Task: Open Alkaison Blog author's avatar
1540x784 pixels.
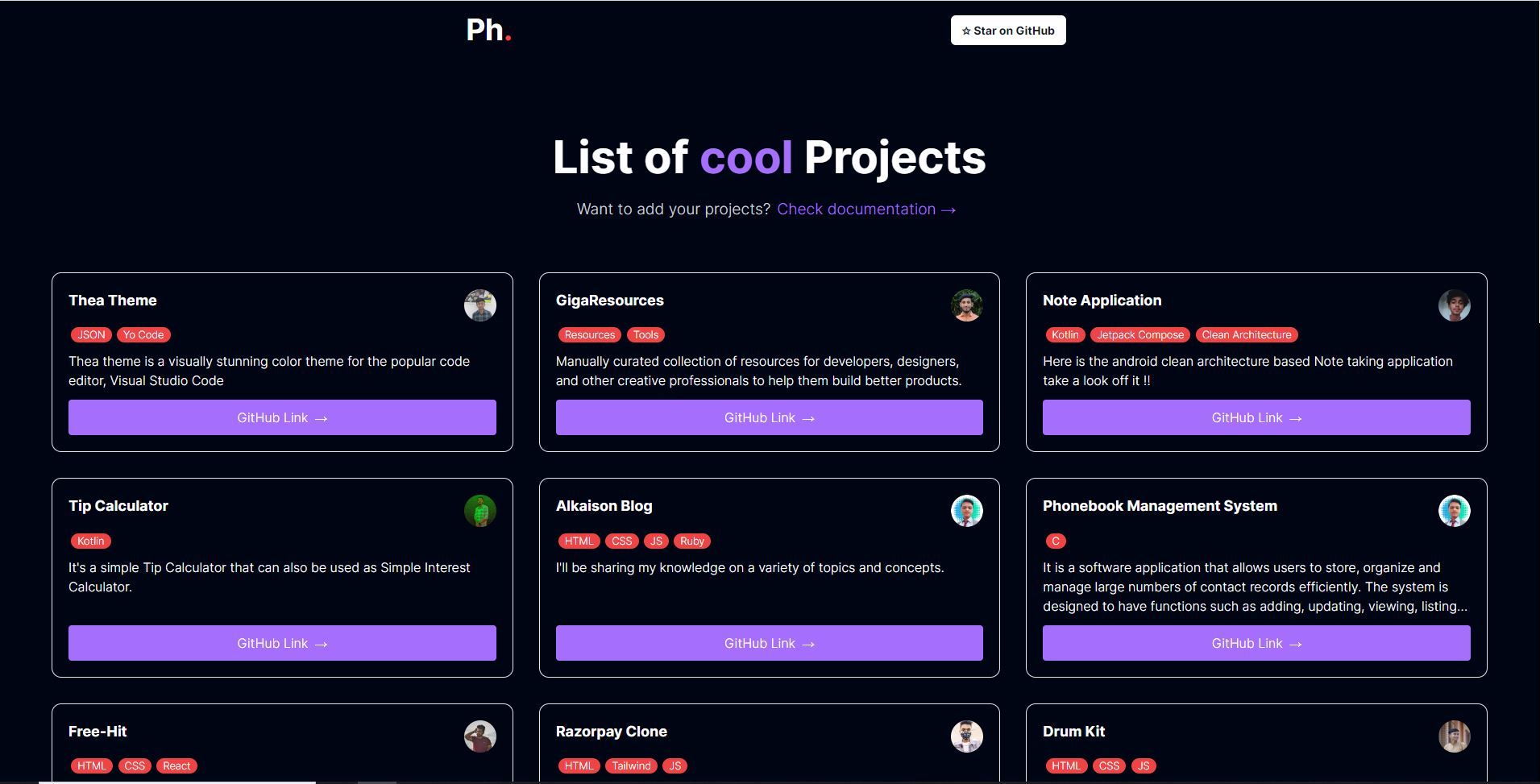Action: [x=969, y=511]
